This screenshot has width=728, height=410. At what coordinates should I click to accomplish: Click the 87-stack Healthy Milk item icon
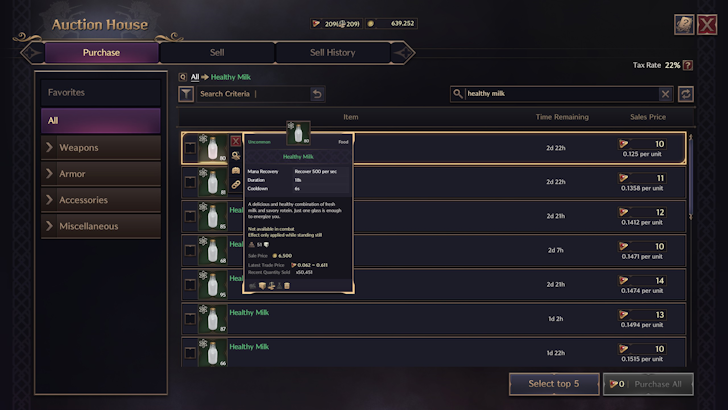[211, 319]
